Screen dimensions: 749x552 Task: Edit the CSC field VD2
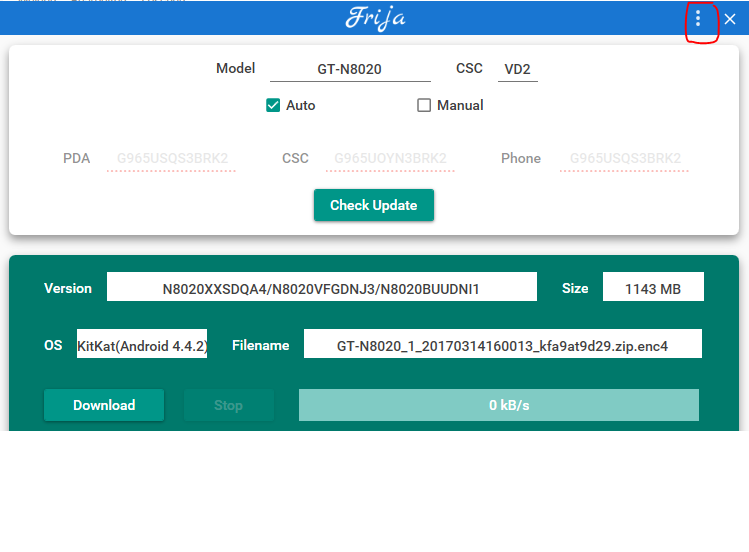click(x=518, y=70)
